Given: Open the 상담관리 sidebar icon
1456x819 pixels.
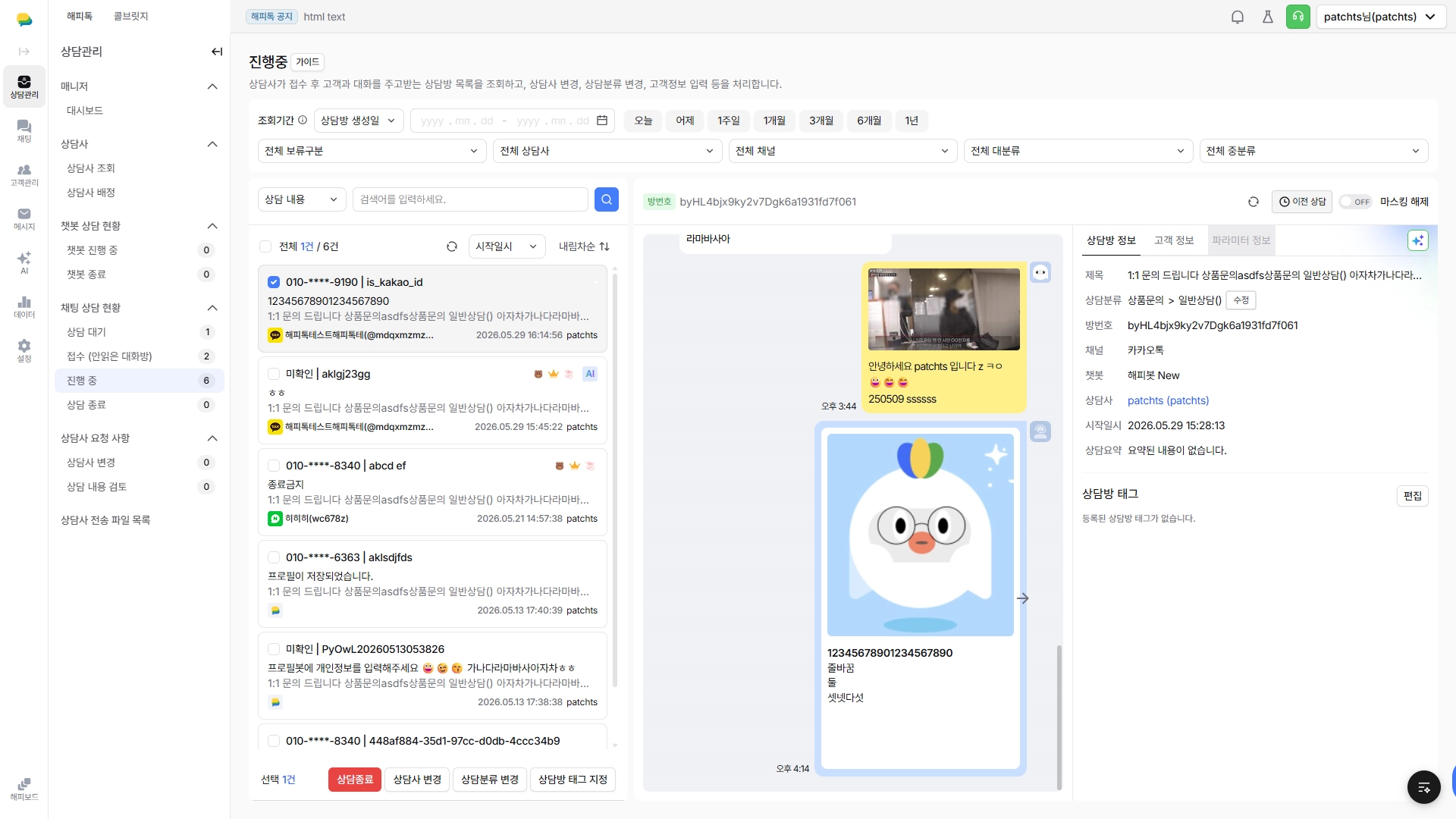Looking at the screenshot, I should pyautogui.click(x=24, y=86).
